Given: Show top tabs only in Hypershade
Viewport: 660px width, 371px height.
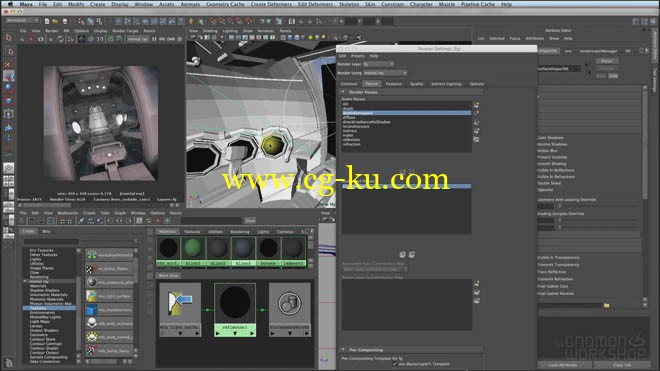Looking at the screenshot, I should 32,221.
